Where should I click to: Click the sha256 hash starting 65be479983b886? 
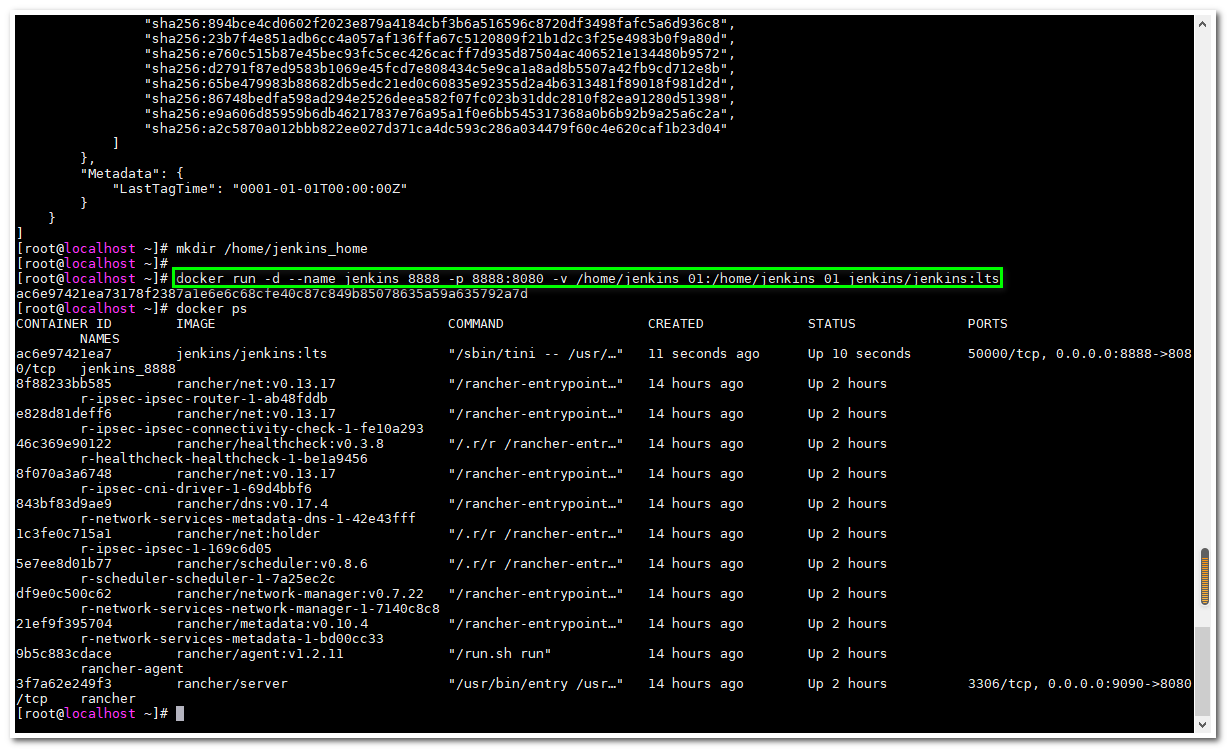(440, 83)
